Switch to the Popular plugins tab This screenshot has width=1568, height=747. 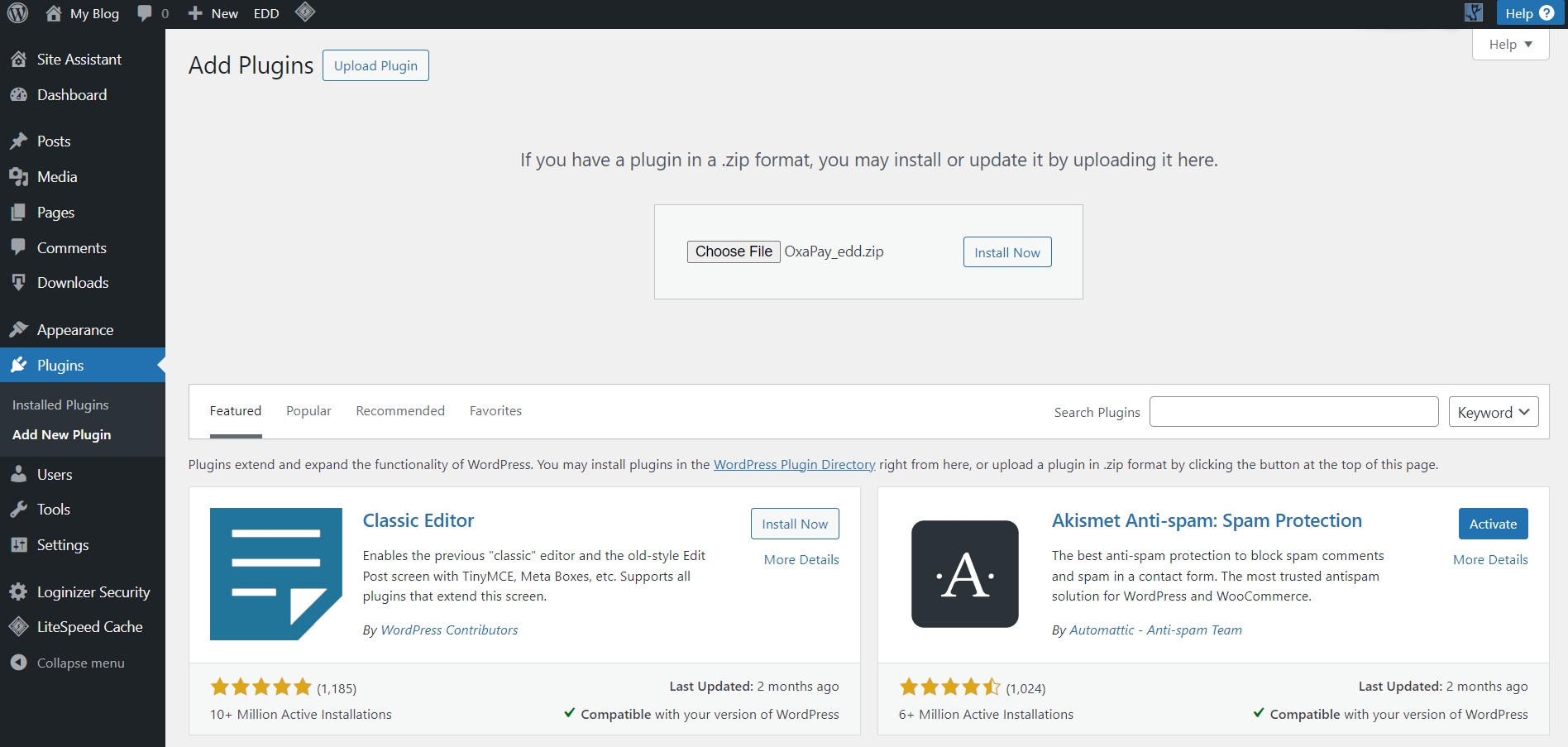click(308, 411)
